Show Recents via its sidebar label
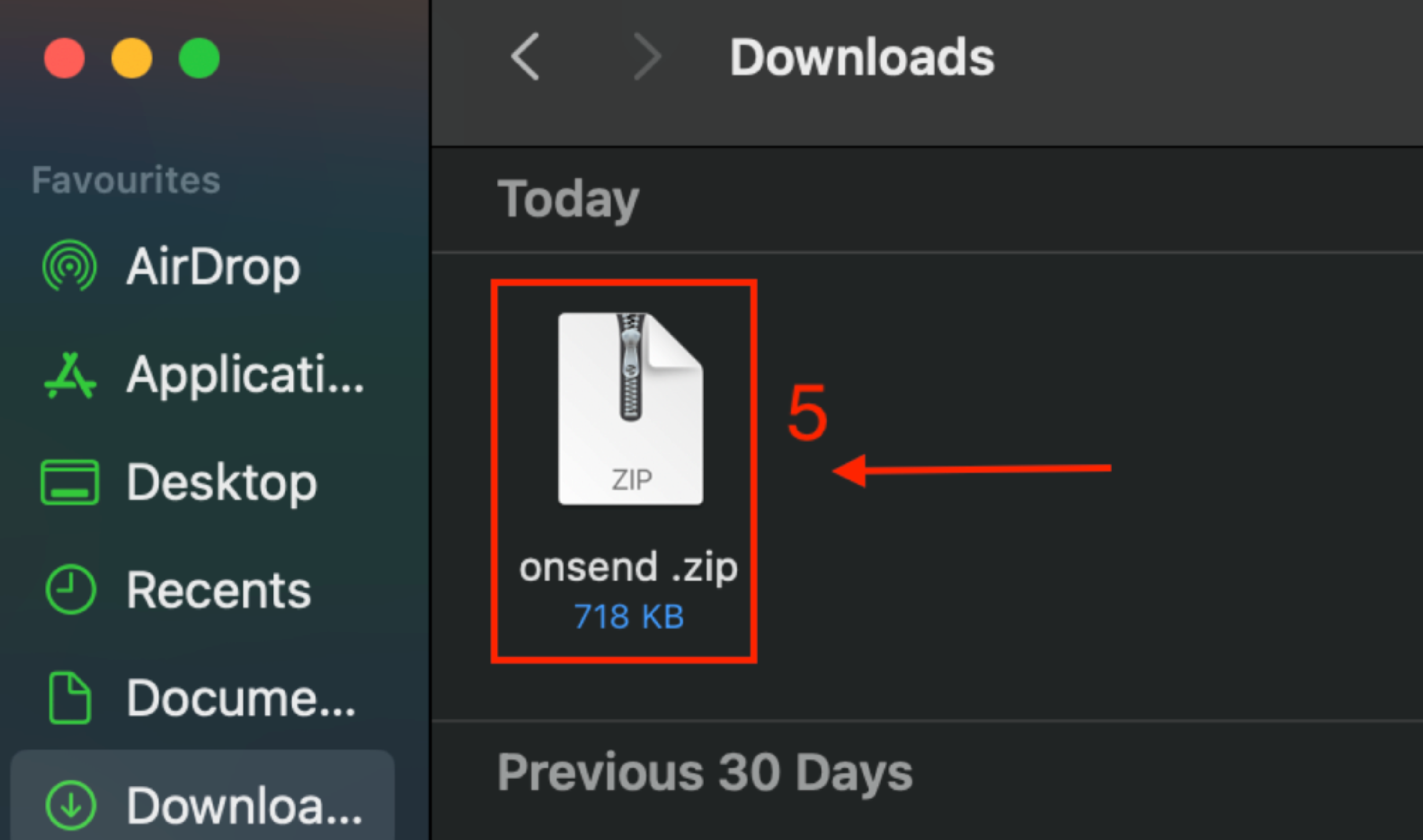This screenshot has width=1423, height=840. [218, 590]
